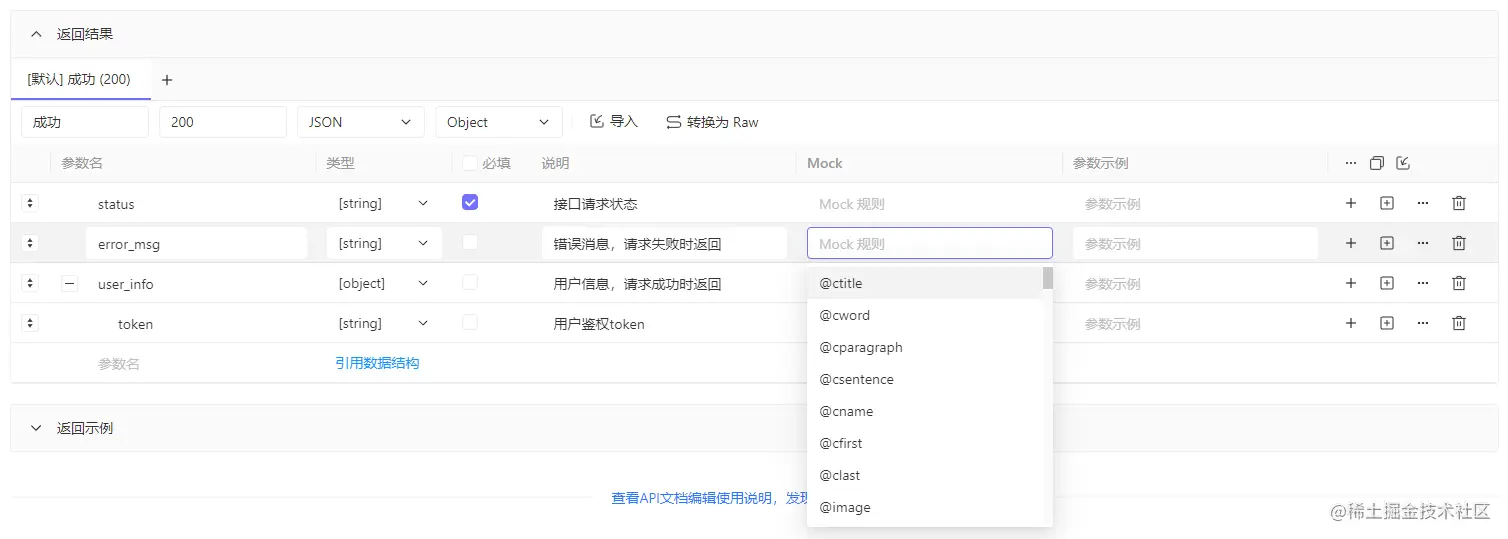This screenshot has width=1508, height=539.
Task: Uncheck required checkbox for status
Action: coord(470,202)
